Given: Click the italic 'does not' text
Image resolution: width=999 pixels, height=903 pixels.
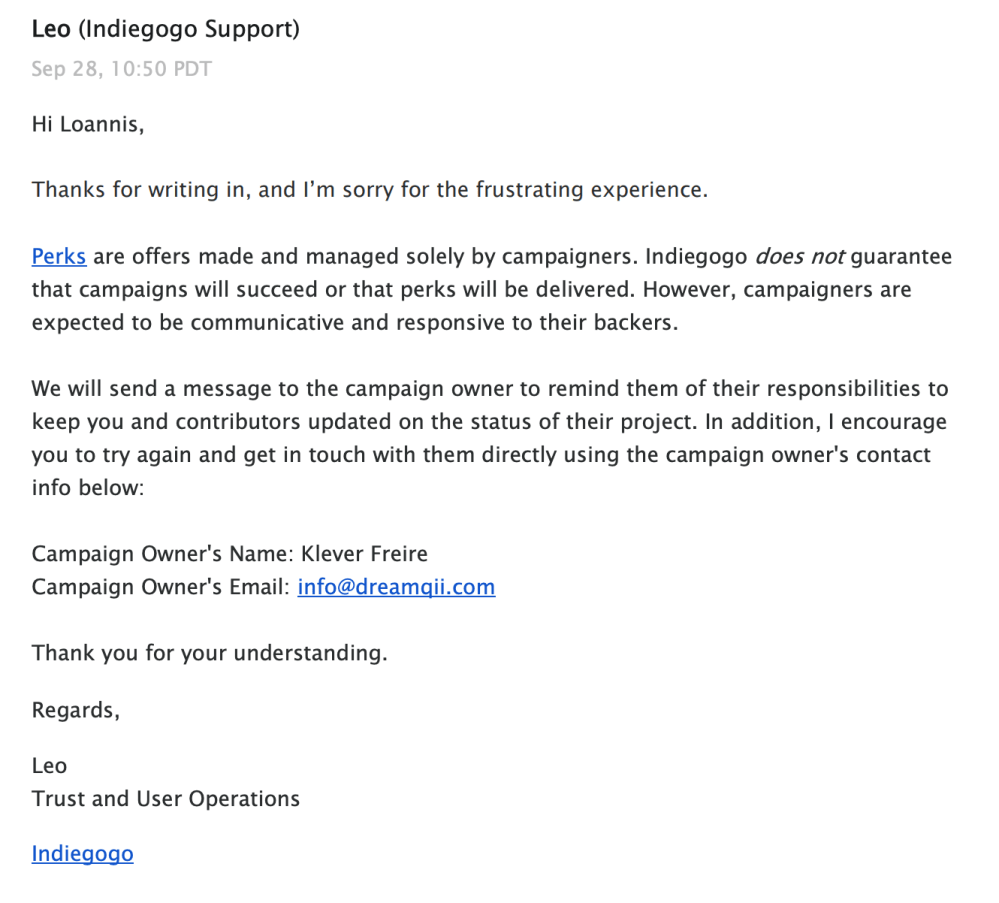Looking at the screenshot, I should pos(799,257).
